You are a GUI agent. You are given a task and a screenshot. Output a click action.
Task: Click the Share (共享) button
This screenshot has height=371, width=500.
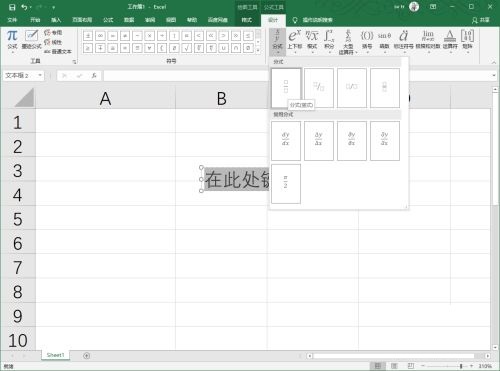[481, 20]
